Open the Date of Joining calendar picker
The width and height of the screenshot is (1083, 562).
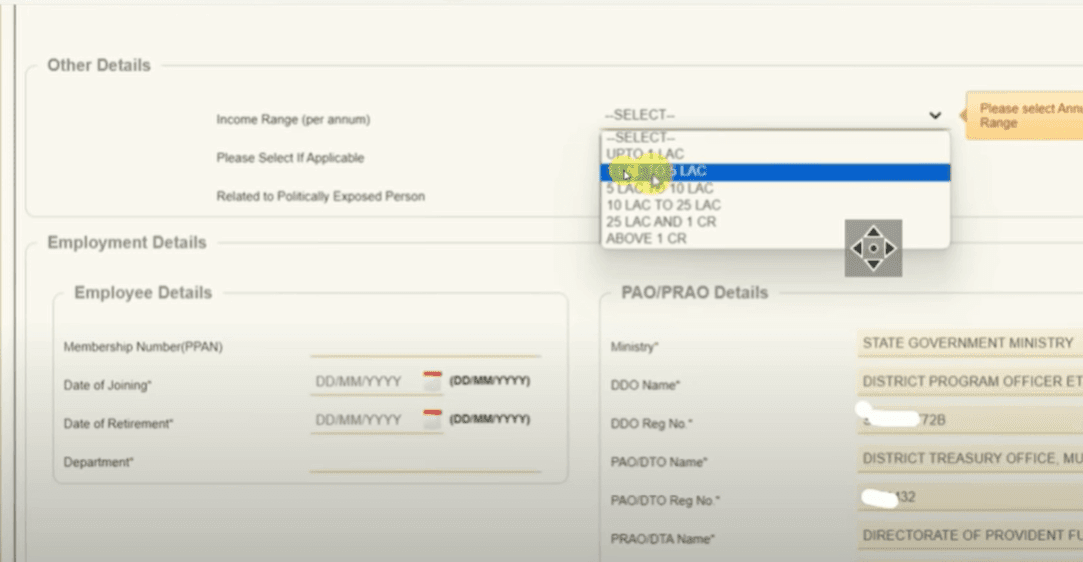432,381
